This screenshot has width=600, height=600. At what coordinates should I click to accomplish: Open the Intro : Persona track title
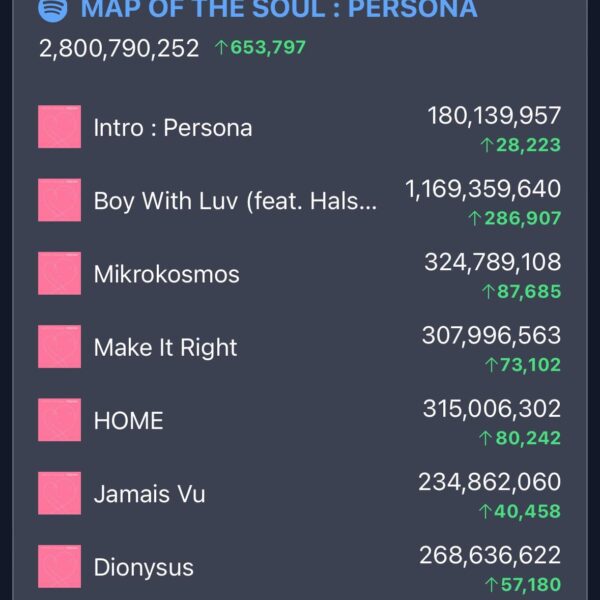coord(172,128)
